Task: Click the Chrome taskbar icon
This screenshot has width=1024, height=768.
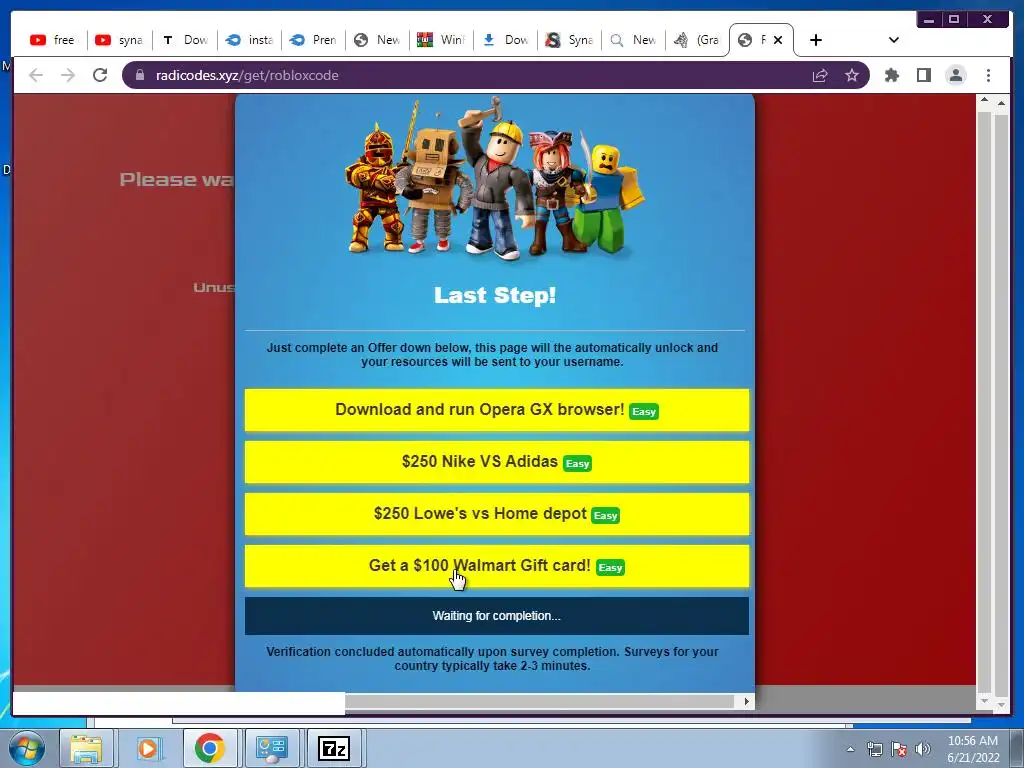Action: (210, 748)
